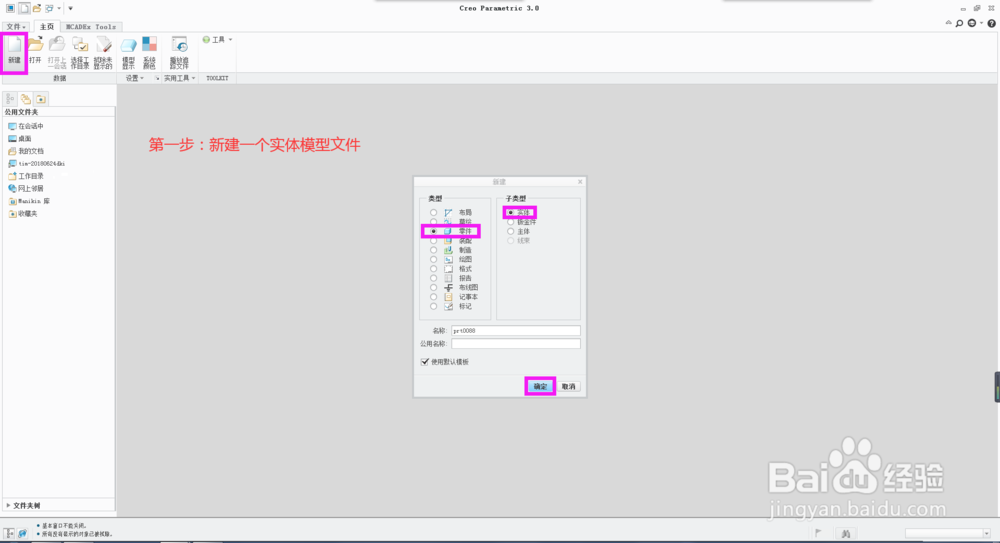The height and width of the screenshot is (543, 1000).
Task: Open the customize quick access toolbar arrow
Action: [70, 8]
